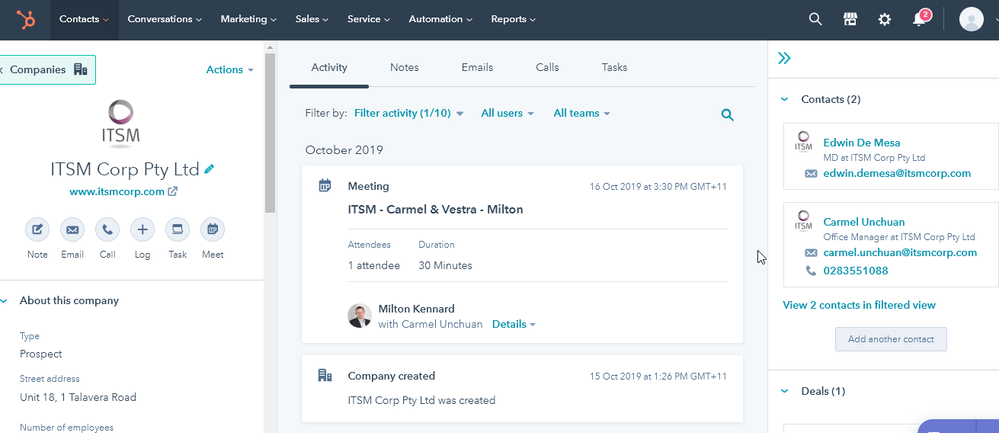Switch to the Calls tab
The width and height of the screenshot is (999, 433).
click(547, 67)
